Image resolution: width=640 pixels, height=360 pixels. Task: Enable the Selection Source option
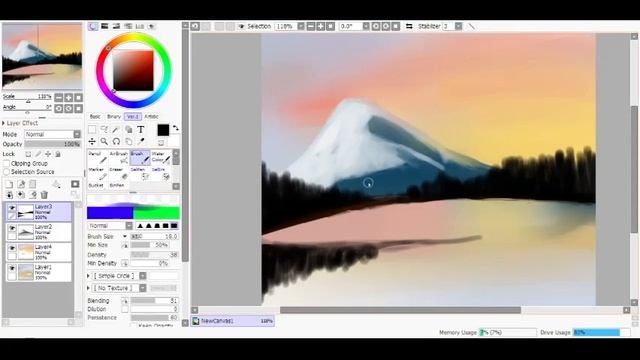pyautogui.click(x=7, y=172)
